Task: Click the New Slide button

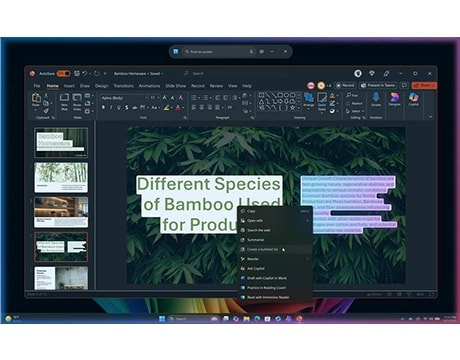Action: pyautogui.click(x=64, y=101)
